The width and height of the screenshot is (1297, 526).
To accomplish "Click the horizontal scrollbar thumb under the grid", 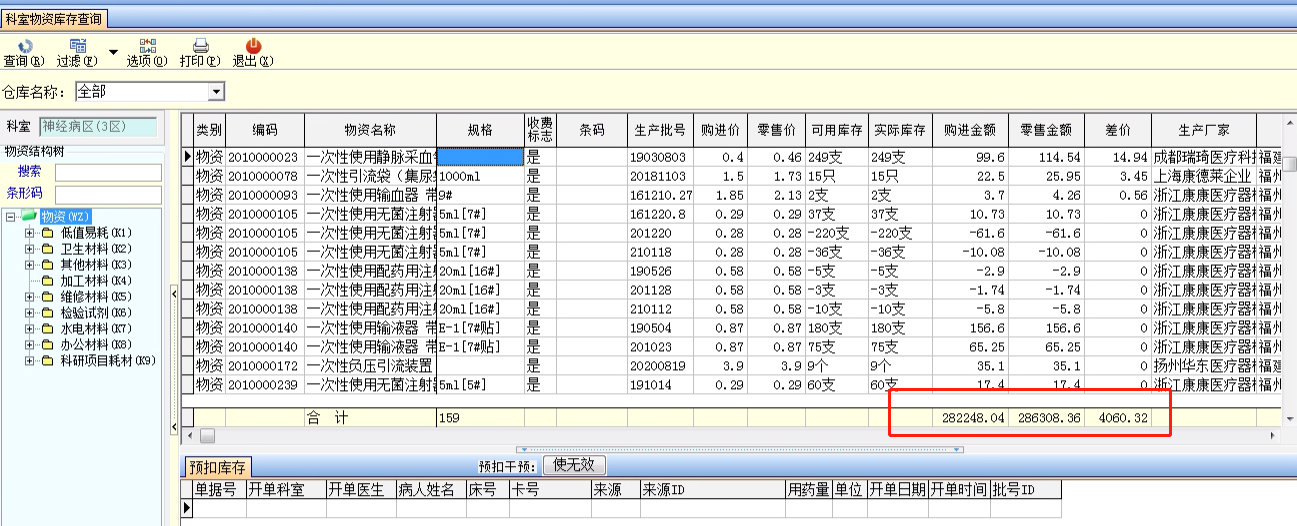I will click(x=207, y=436).
